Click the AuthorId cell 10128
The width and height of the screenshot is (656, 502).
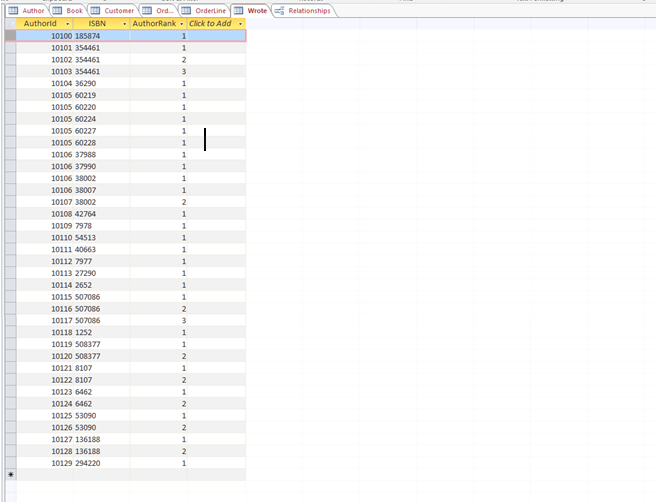(45, 451)
